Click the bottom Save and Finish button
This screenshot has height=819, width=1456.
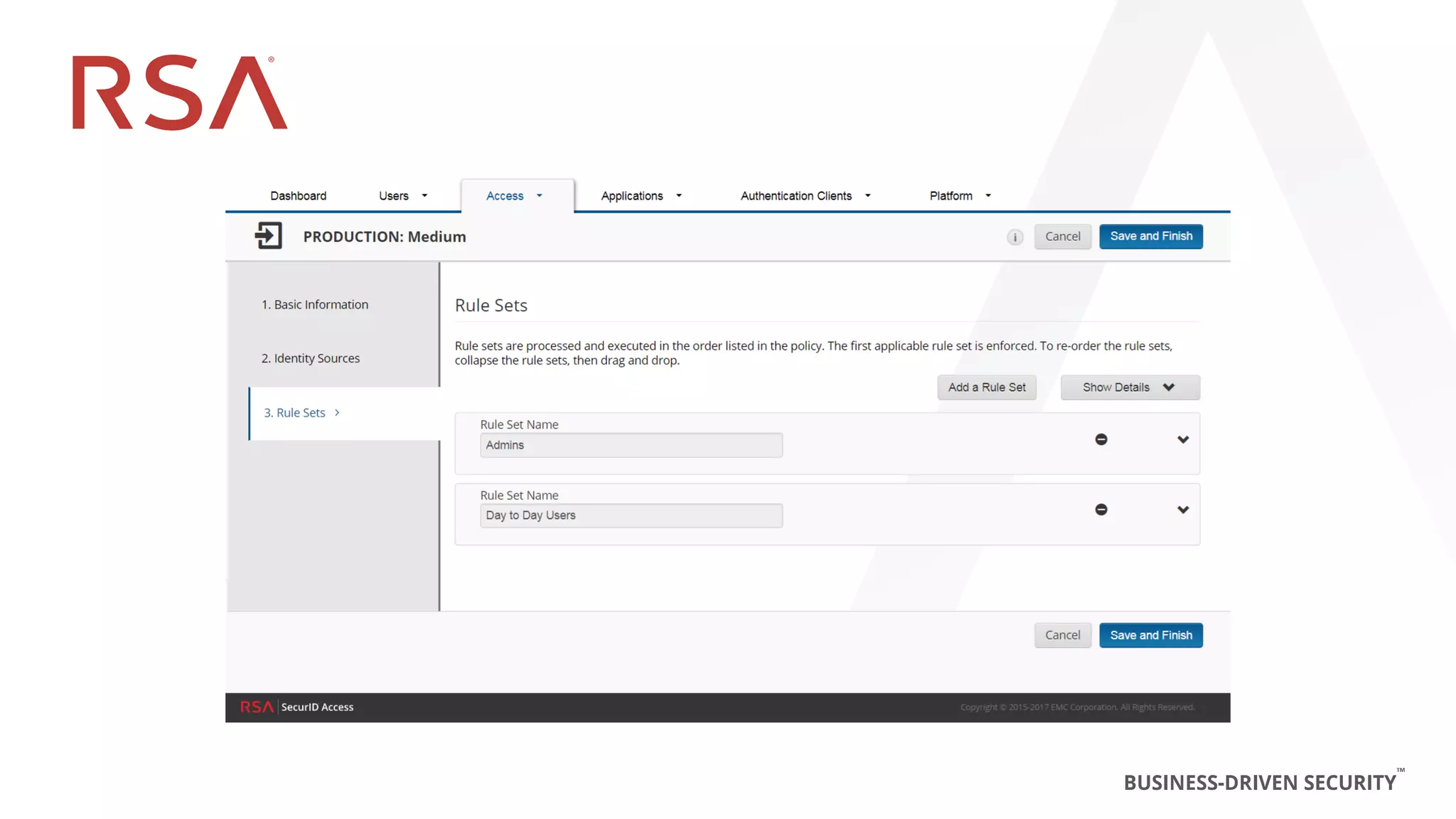[x=1151, y=636]
